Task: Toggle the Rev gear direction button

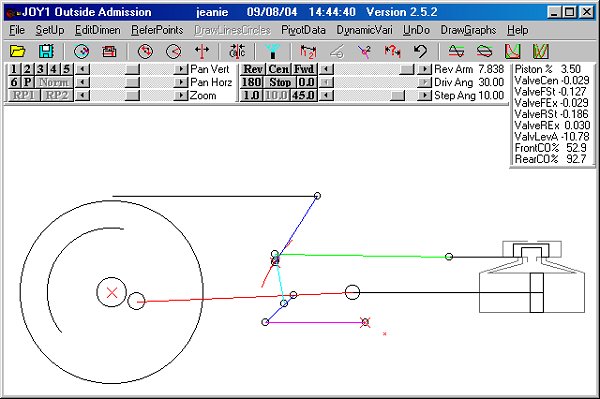Action: click(253, 69)
